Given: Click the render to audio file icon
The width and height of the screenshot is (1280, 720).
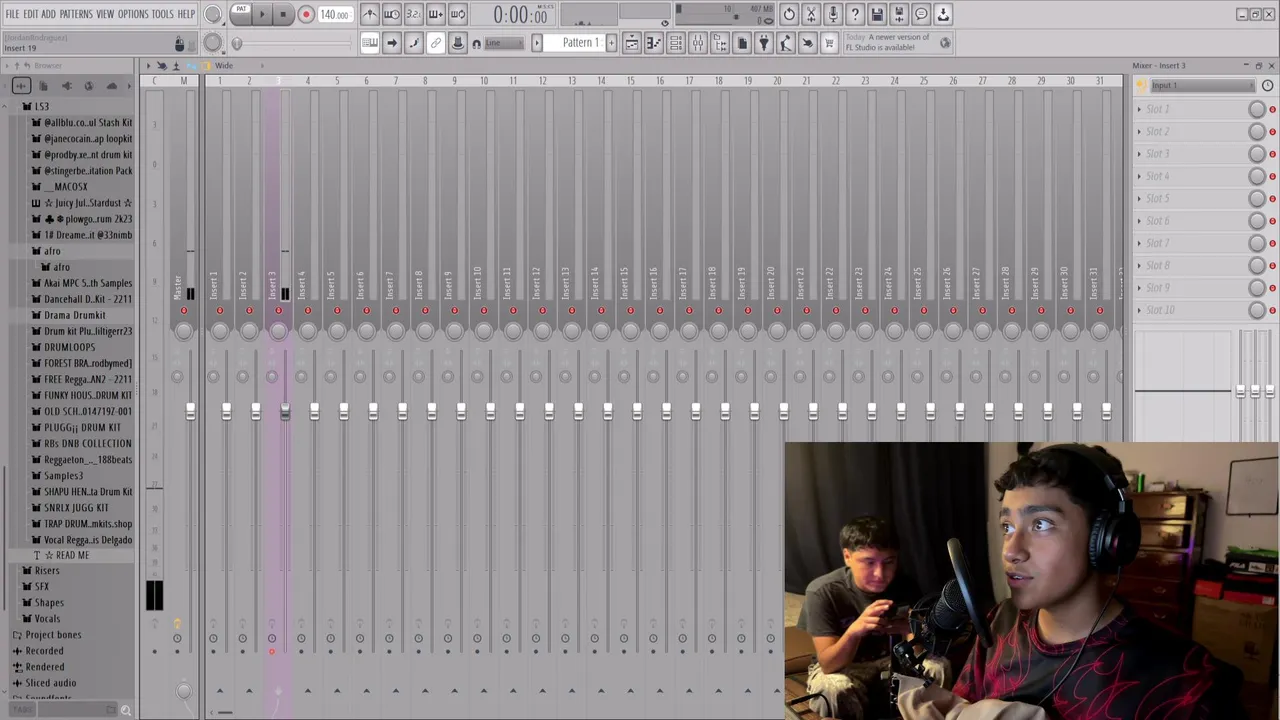Looking at the screenshot, I should (899, 14).
